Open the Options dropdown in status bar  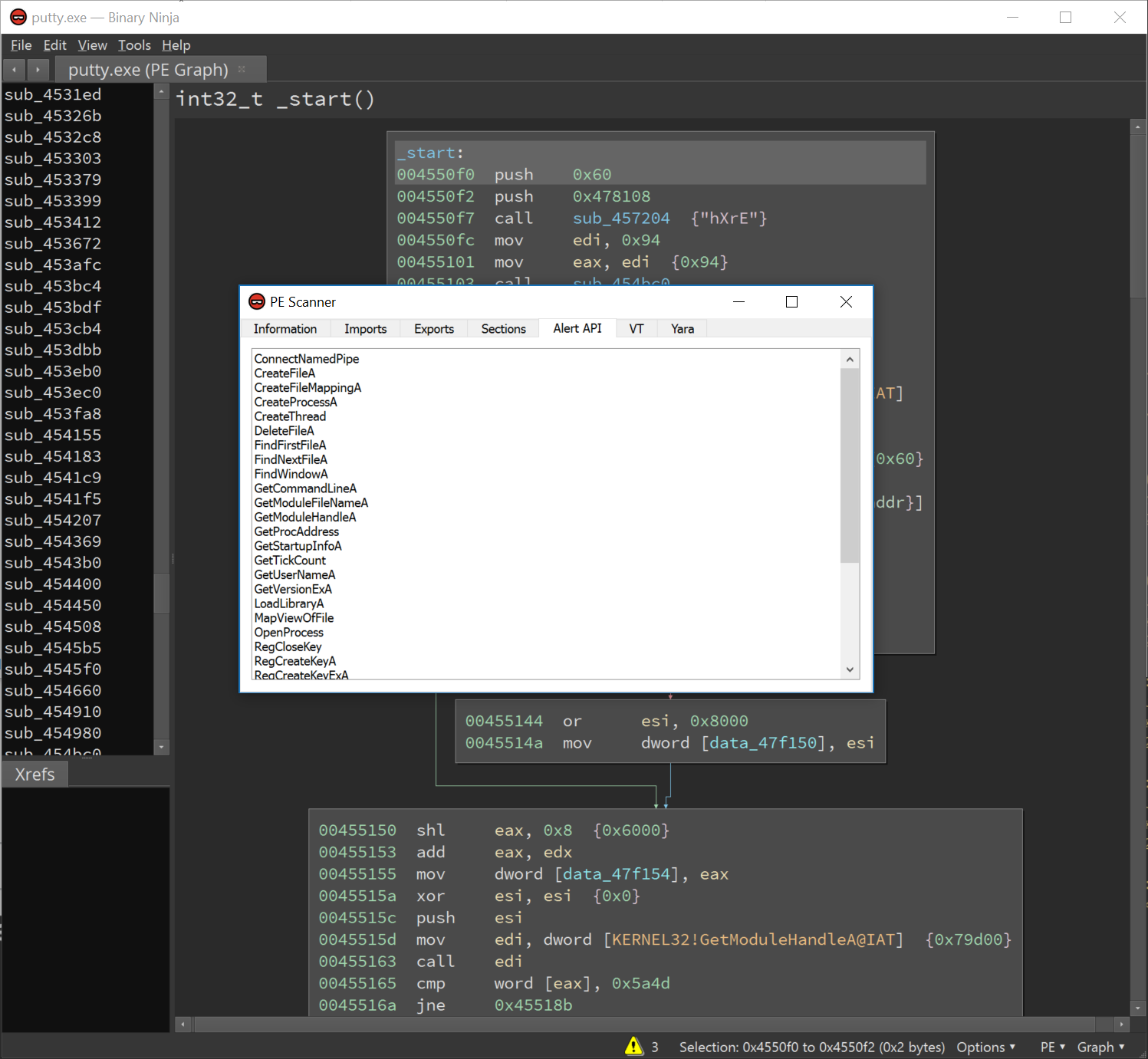click(985, 1047)
